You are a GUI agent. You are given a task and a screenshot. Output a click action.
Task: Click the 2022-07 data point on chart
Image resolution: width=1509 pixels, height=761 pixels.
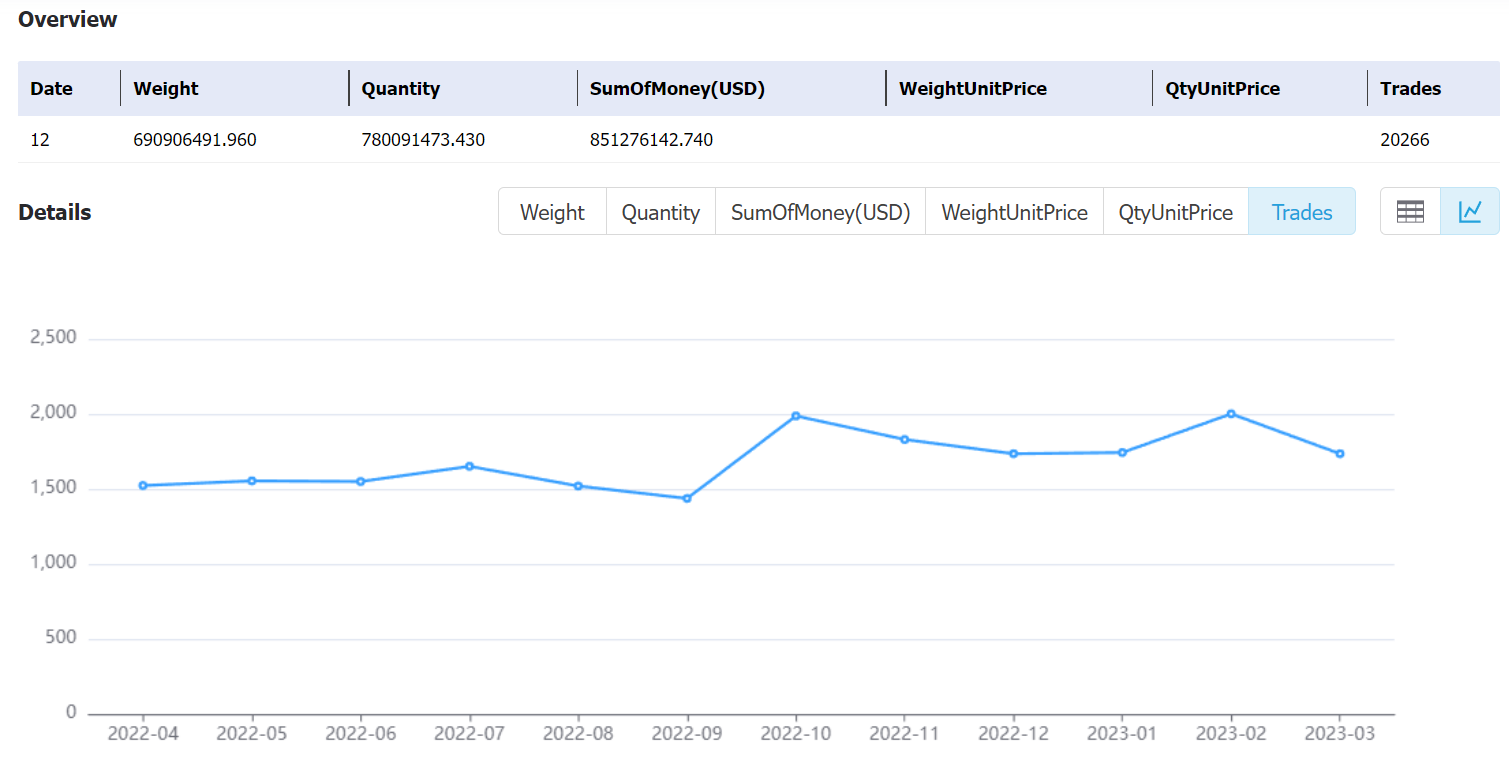point(469,466)
